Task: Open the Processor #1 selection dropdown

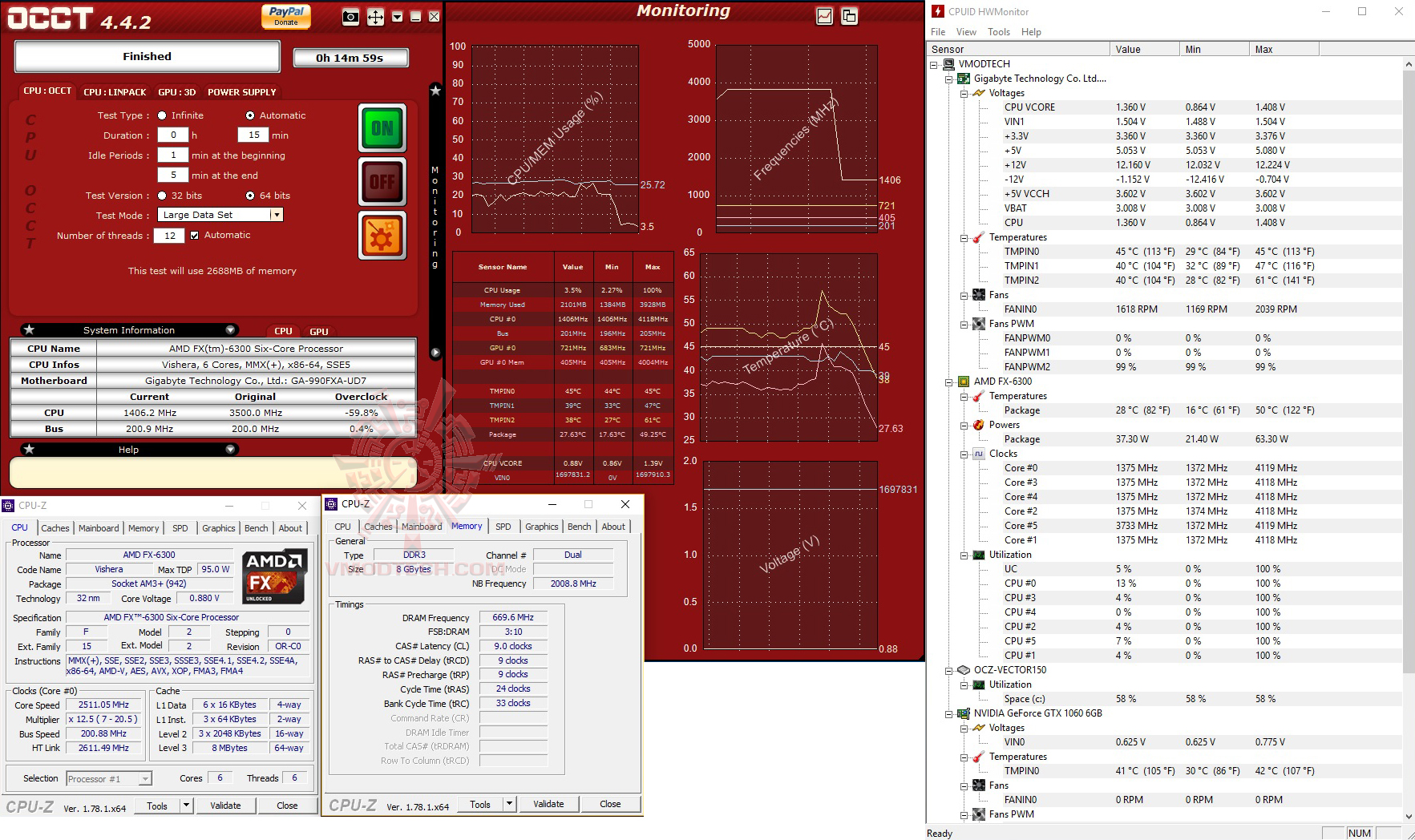Action: click(145, 779)
